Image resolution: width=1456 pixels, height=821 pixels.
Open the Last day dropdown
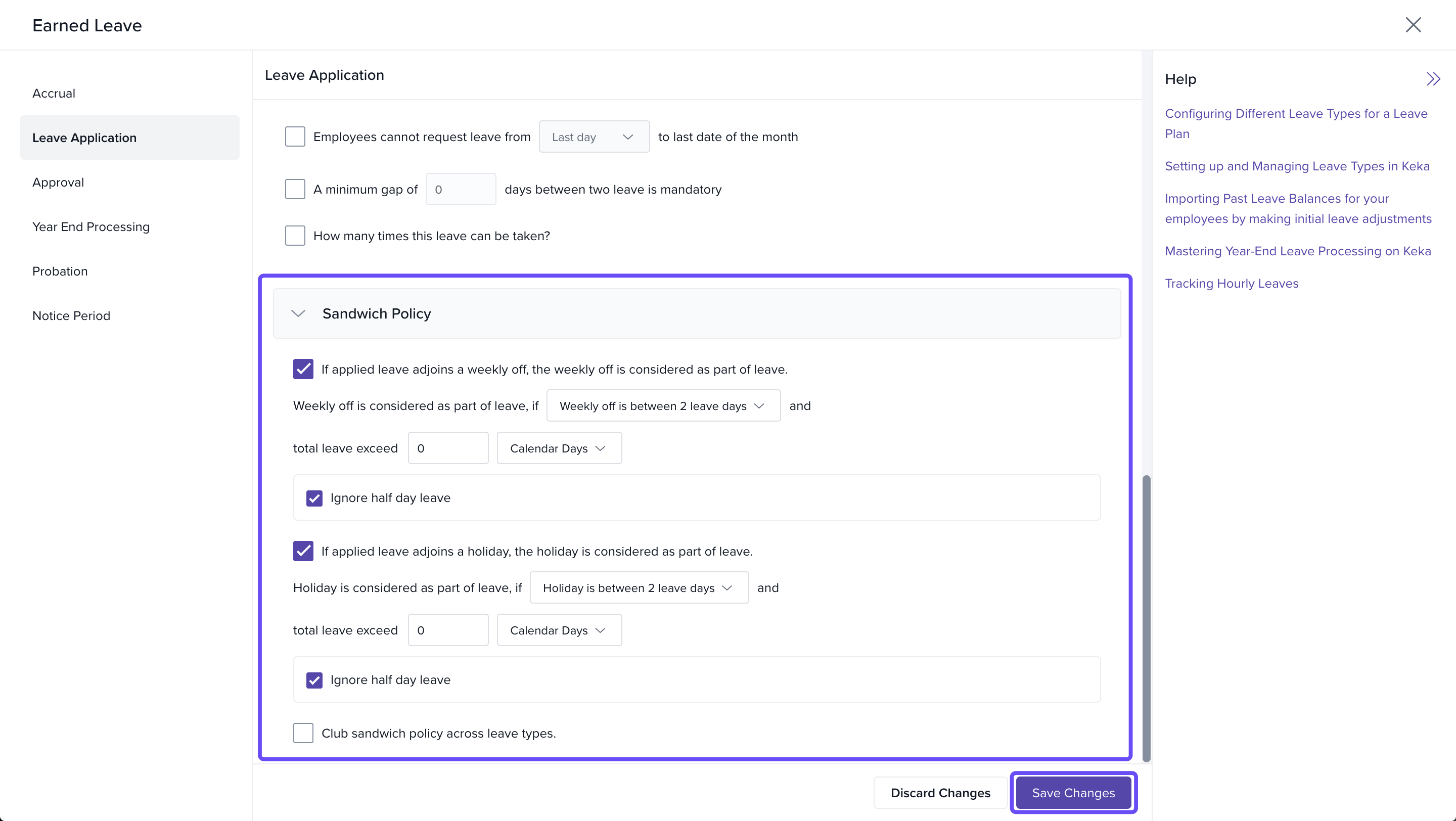[x=594, y=136]
